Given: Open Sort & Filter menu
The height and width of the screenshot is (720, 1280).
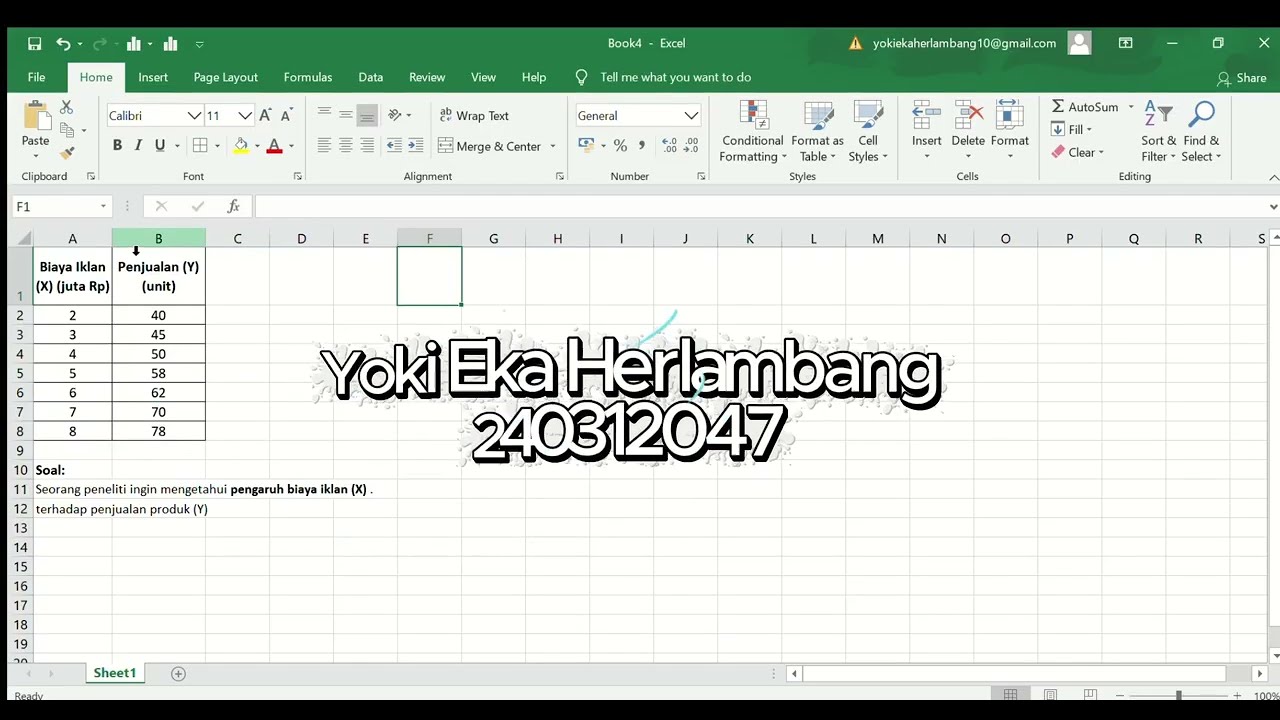Looking at the screenshot, I should 1159,132.
